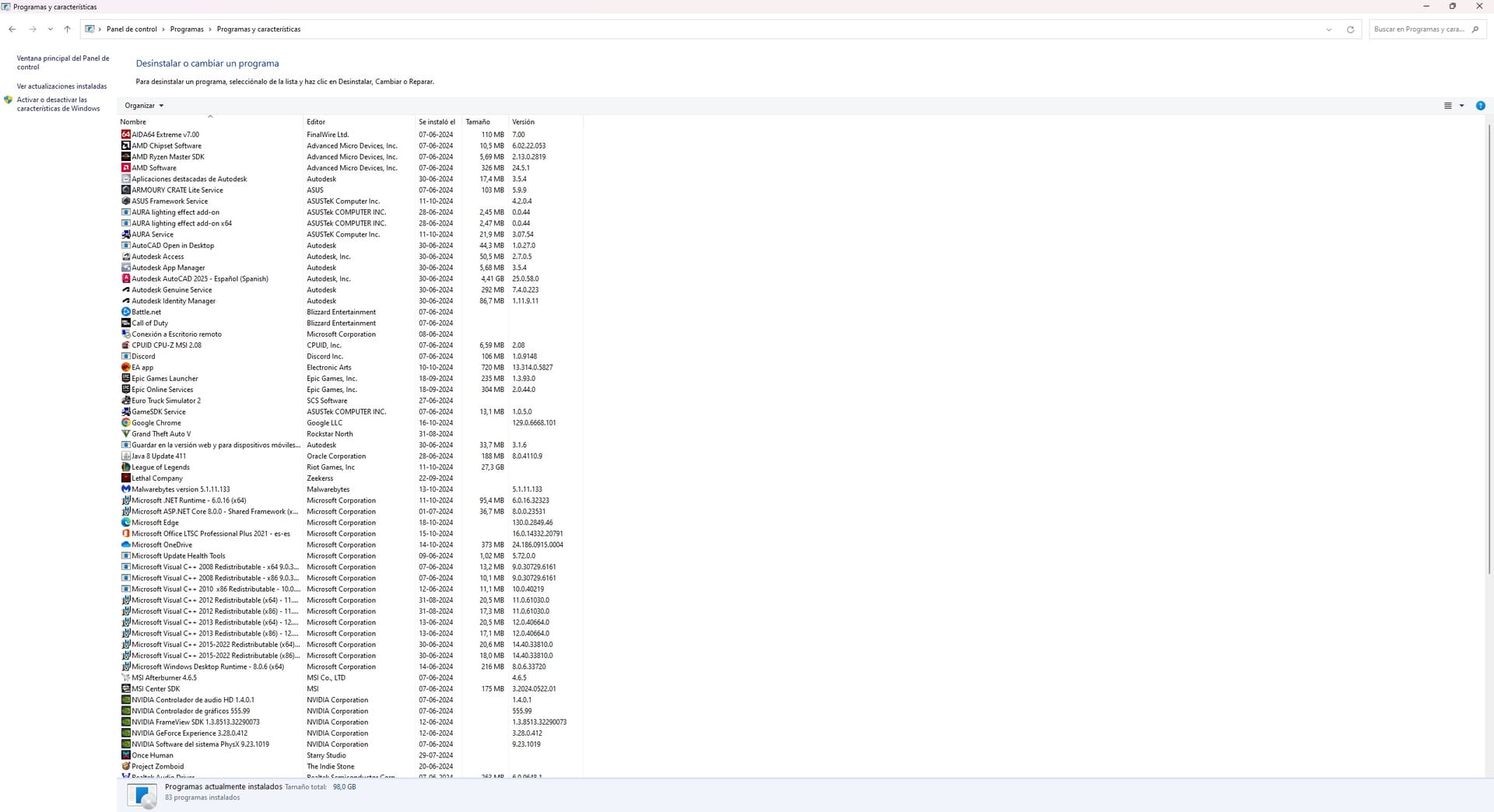The image size is (1494, 812).
Task: Go back with the back arrow
Action: pyautogui.click(x=12, y=30)
